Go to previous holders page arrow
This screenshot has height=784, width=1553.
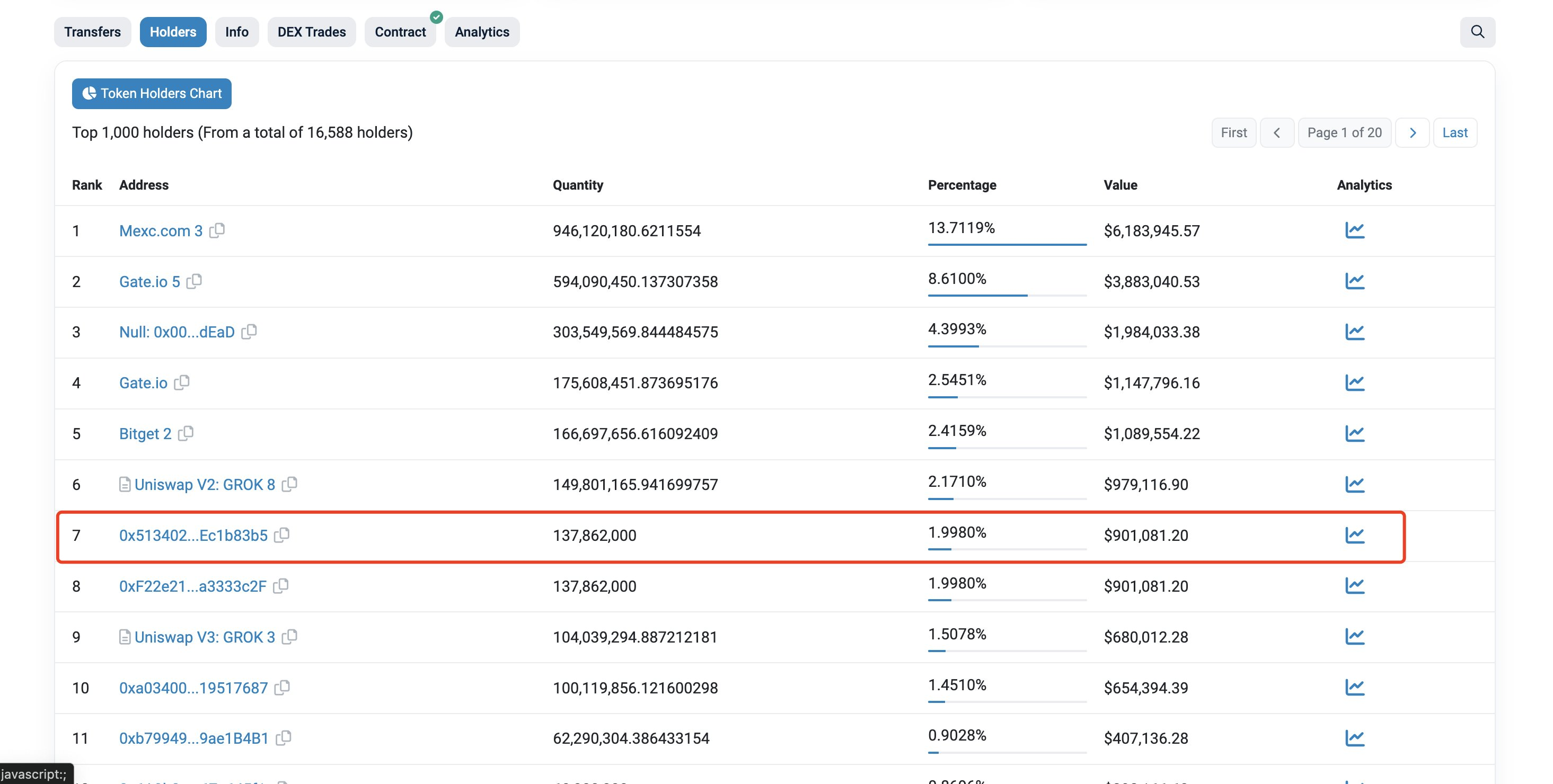(x=1277, y=132)
